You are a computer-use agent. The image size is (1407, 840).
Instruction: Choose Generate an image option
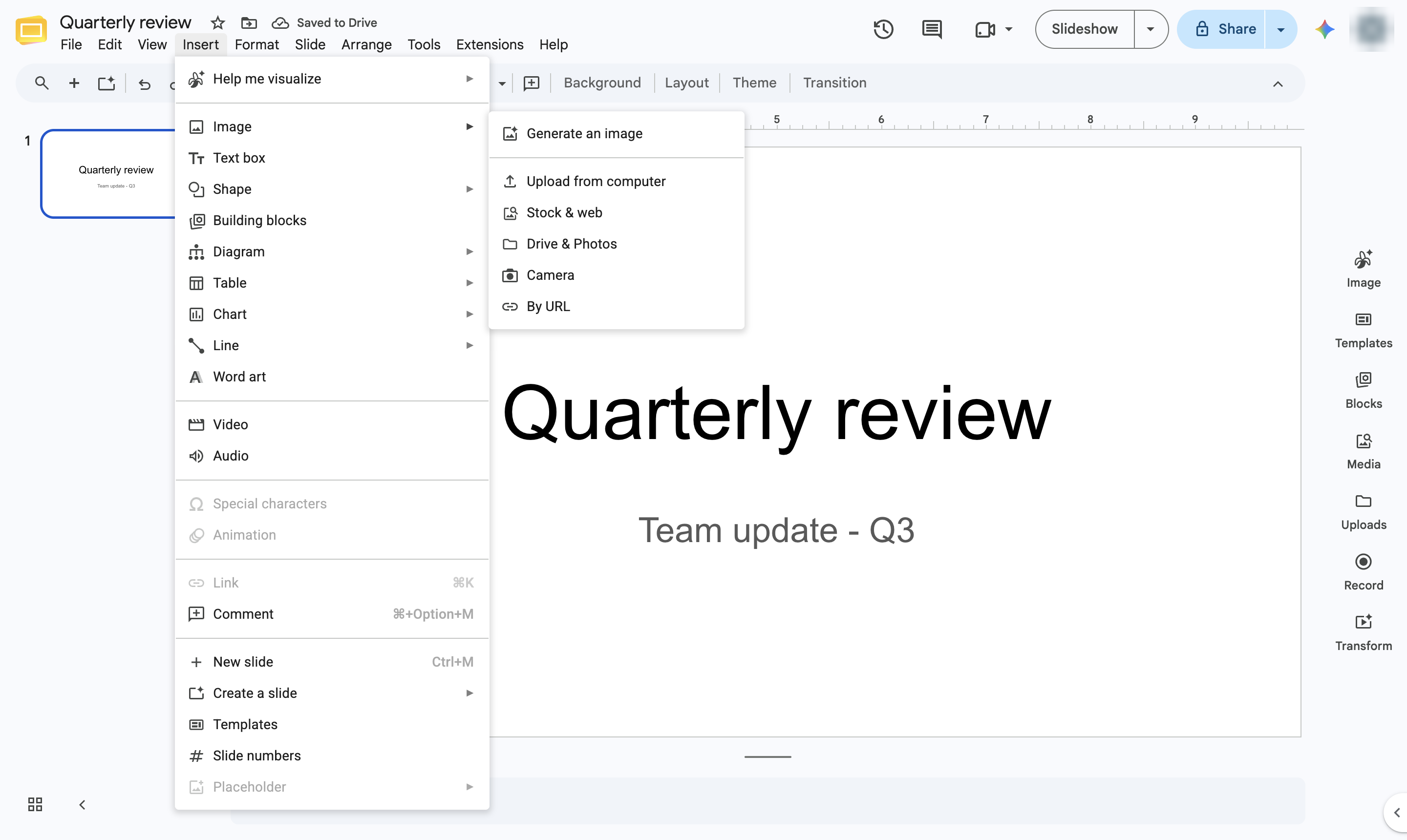pyautogui.click(x=616, y=134)
